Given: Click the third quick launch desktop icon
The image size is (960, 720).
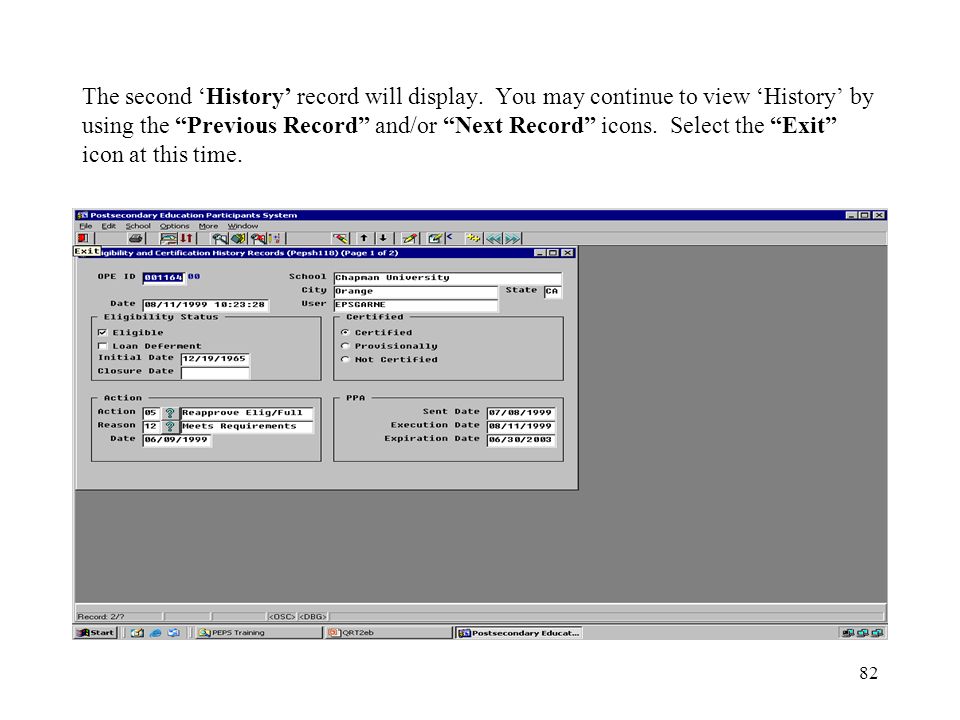Looking at the screenshot, I should tap(174, 632).
